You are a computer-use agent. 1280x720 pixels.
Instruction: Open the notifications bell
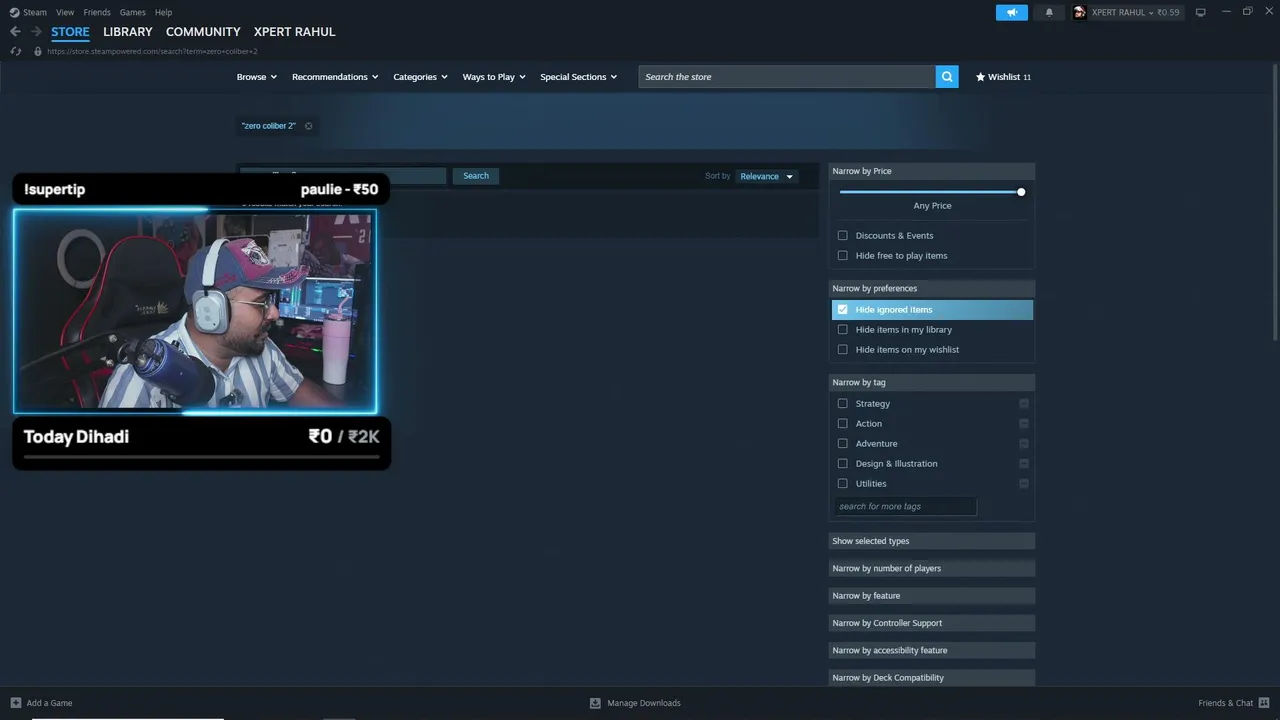1049,12
